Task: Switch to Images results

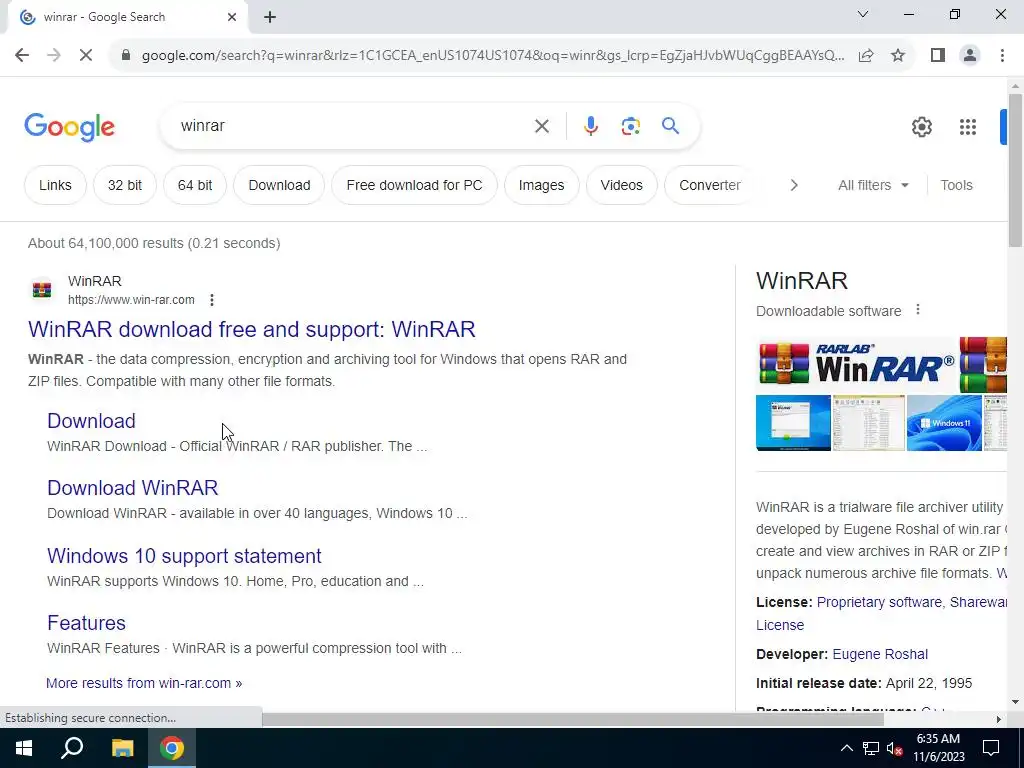Action: tap(541, 185)
